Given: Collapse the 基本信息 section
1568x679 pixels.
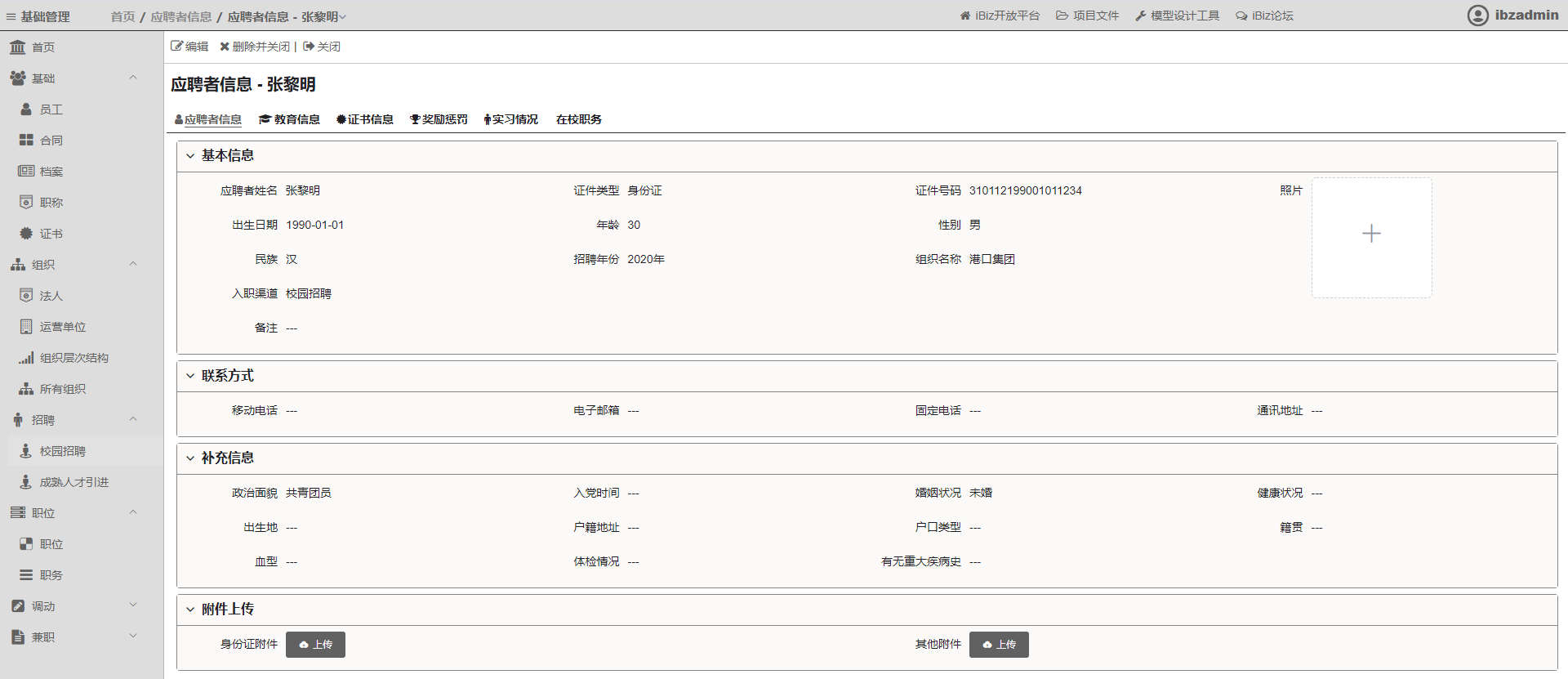Looking at the screenshot, I should tap(190, 155).
